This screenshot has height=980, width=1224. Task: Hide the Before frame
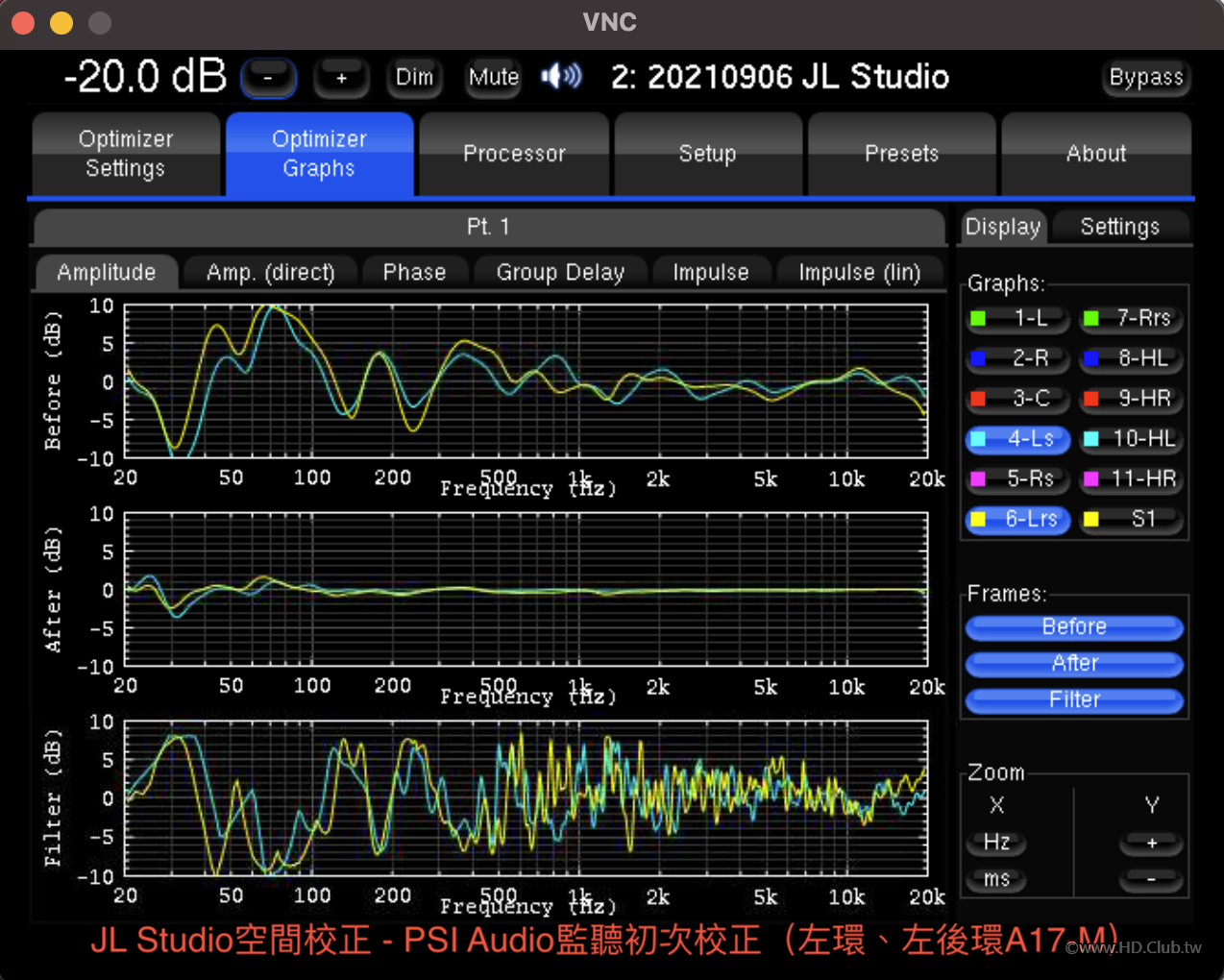(x=1074, y=627)
